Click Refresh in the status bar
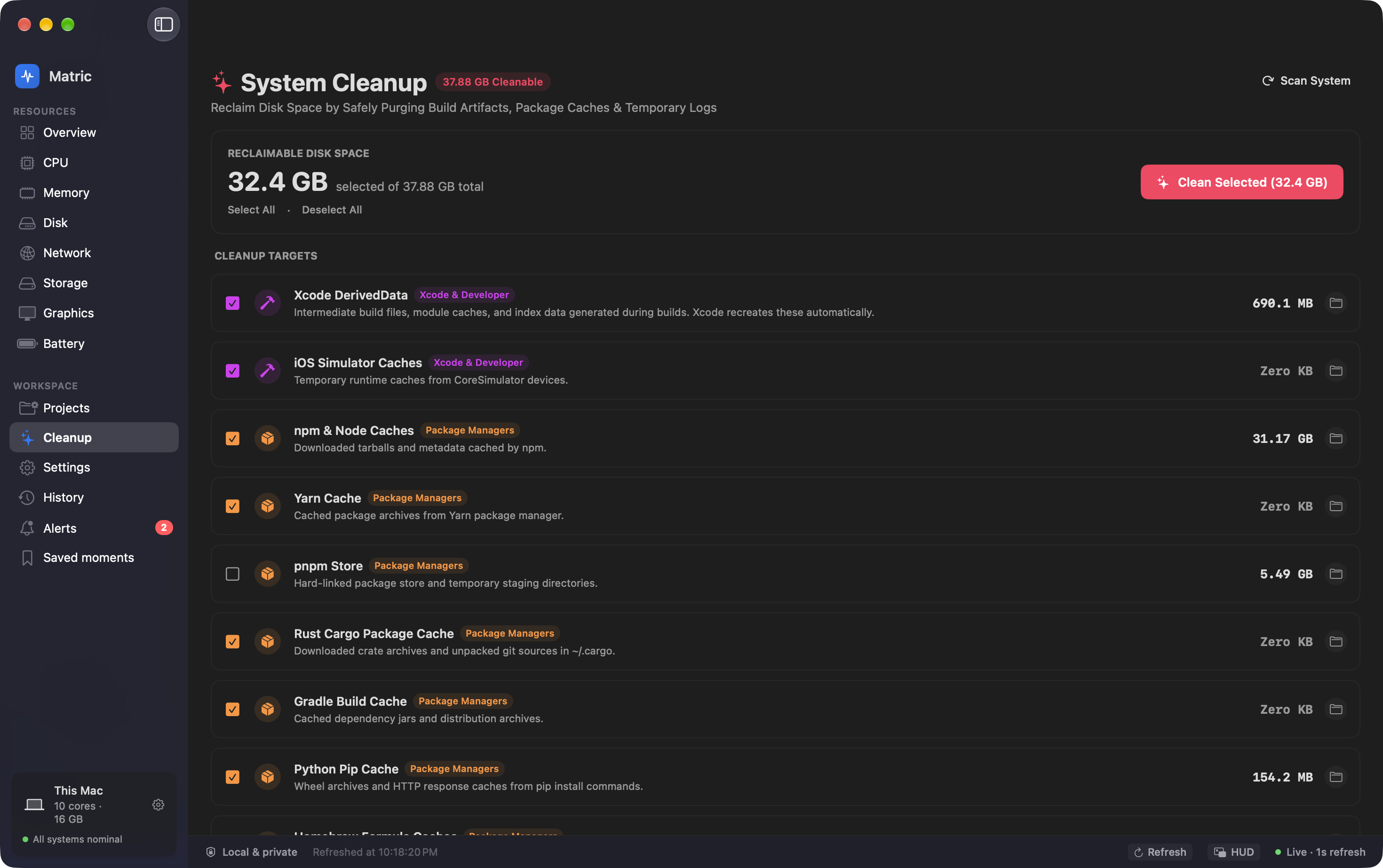Screen dimensions: 1383x868 click(1160, 852)
